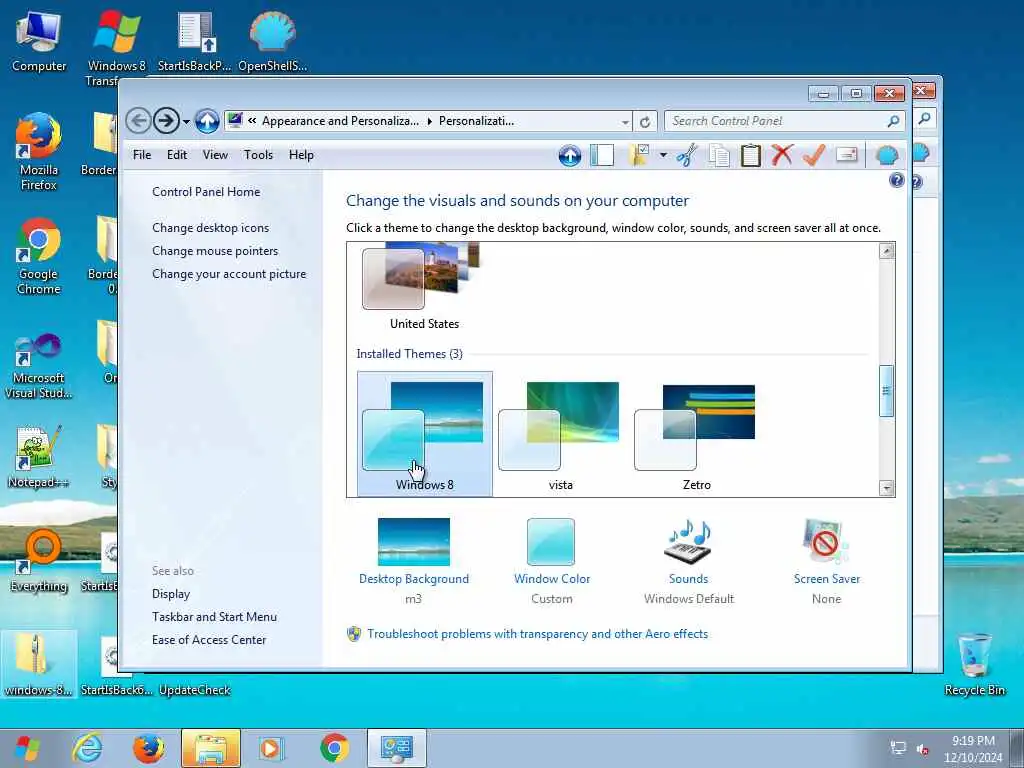Open the Edit menu
The image size is (1024, 768).
[x=177, y=155]
